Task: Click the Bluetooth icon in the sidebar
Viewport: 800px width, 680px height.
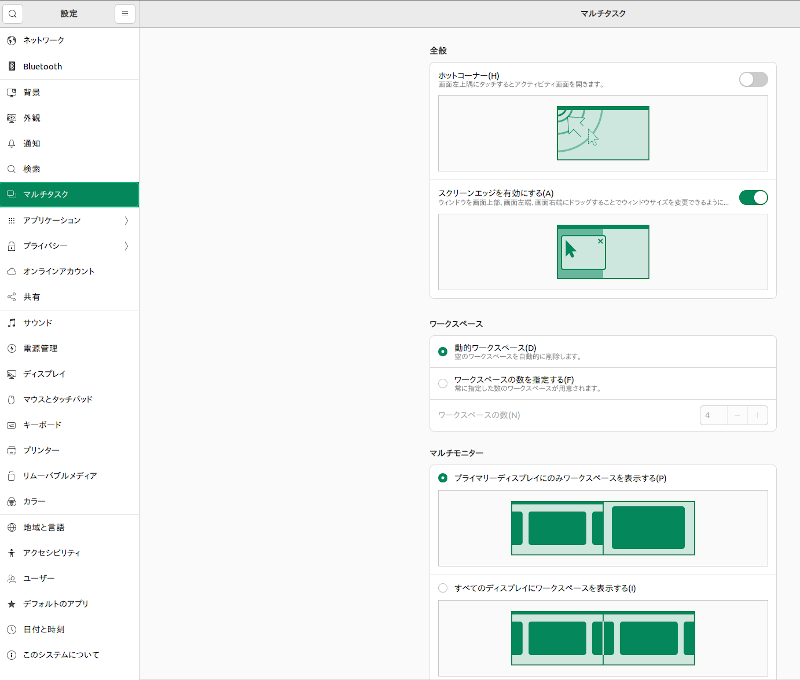Action: tap(12, 66)
